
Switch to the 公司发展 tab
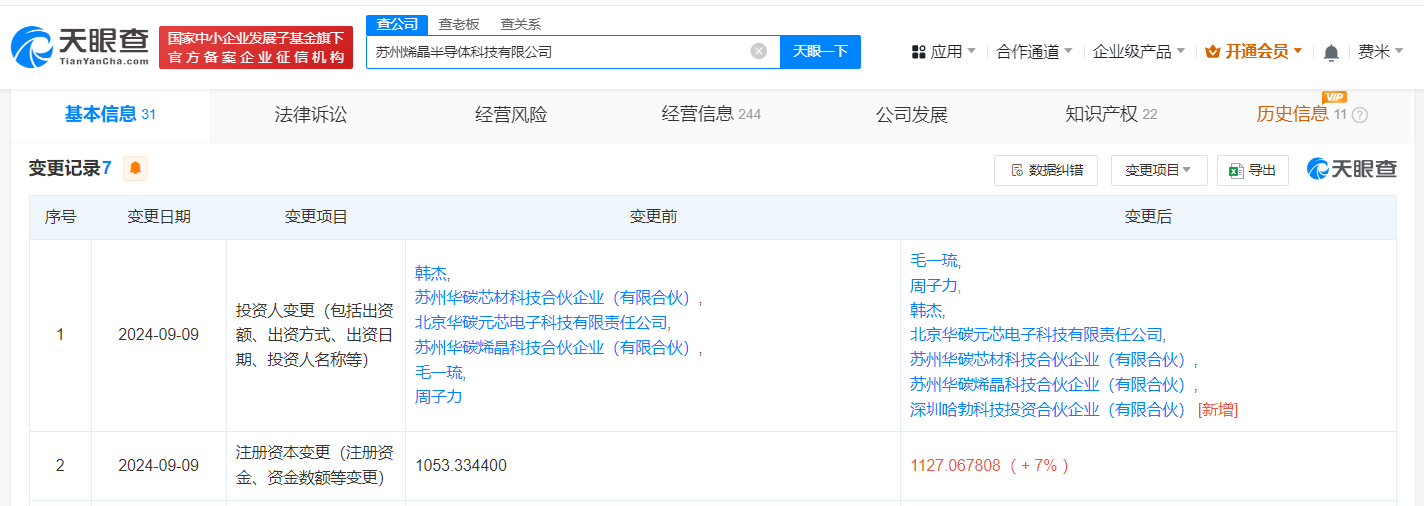click(x=911, y=115)
